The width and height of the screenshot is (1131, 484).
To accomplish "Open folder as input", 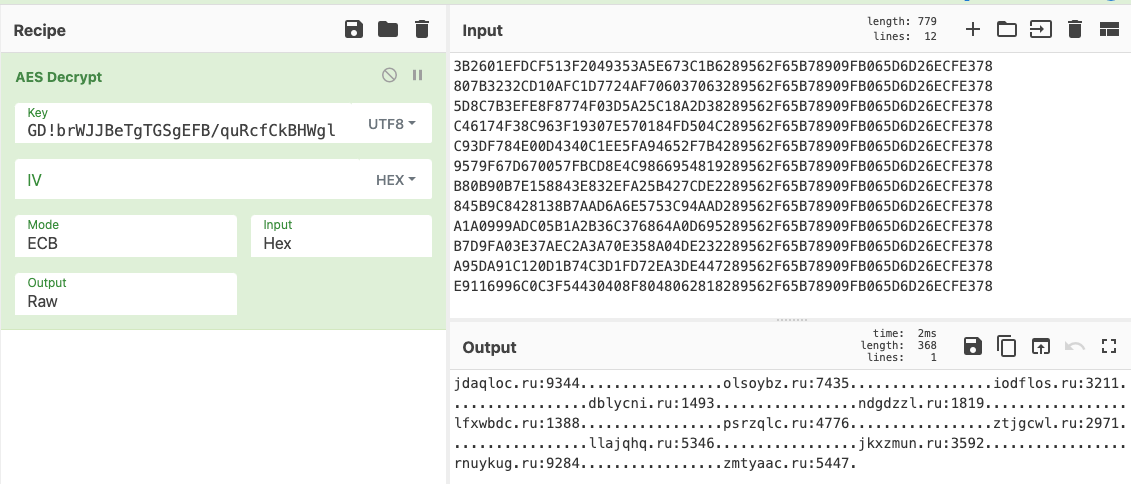I will point(1007,30).
